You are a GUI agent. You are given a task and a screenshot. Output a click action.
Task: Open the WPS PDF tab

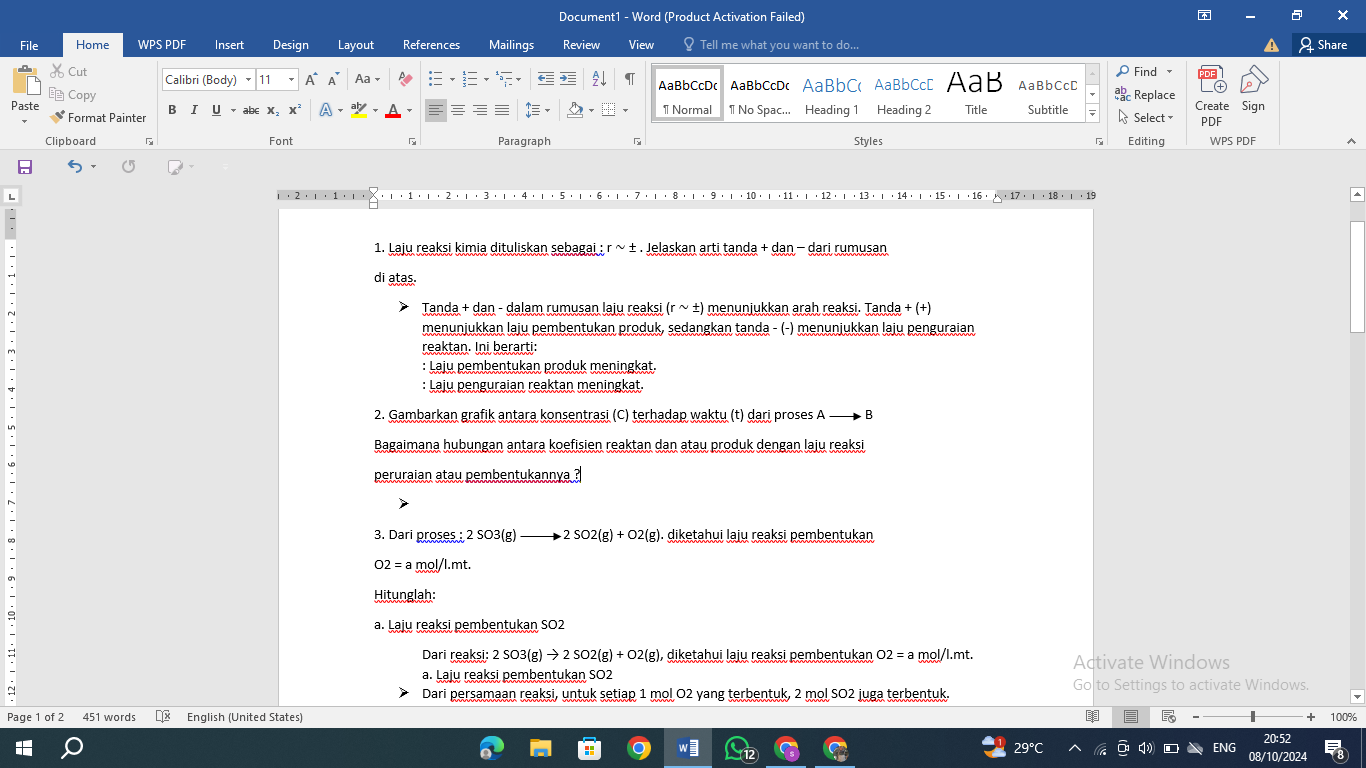pos(162,45)
